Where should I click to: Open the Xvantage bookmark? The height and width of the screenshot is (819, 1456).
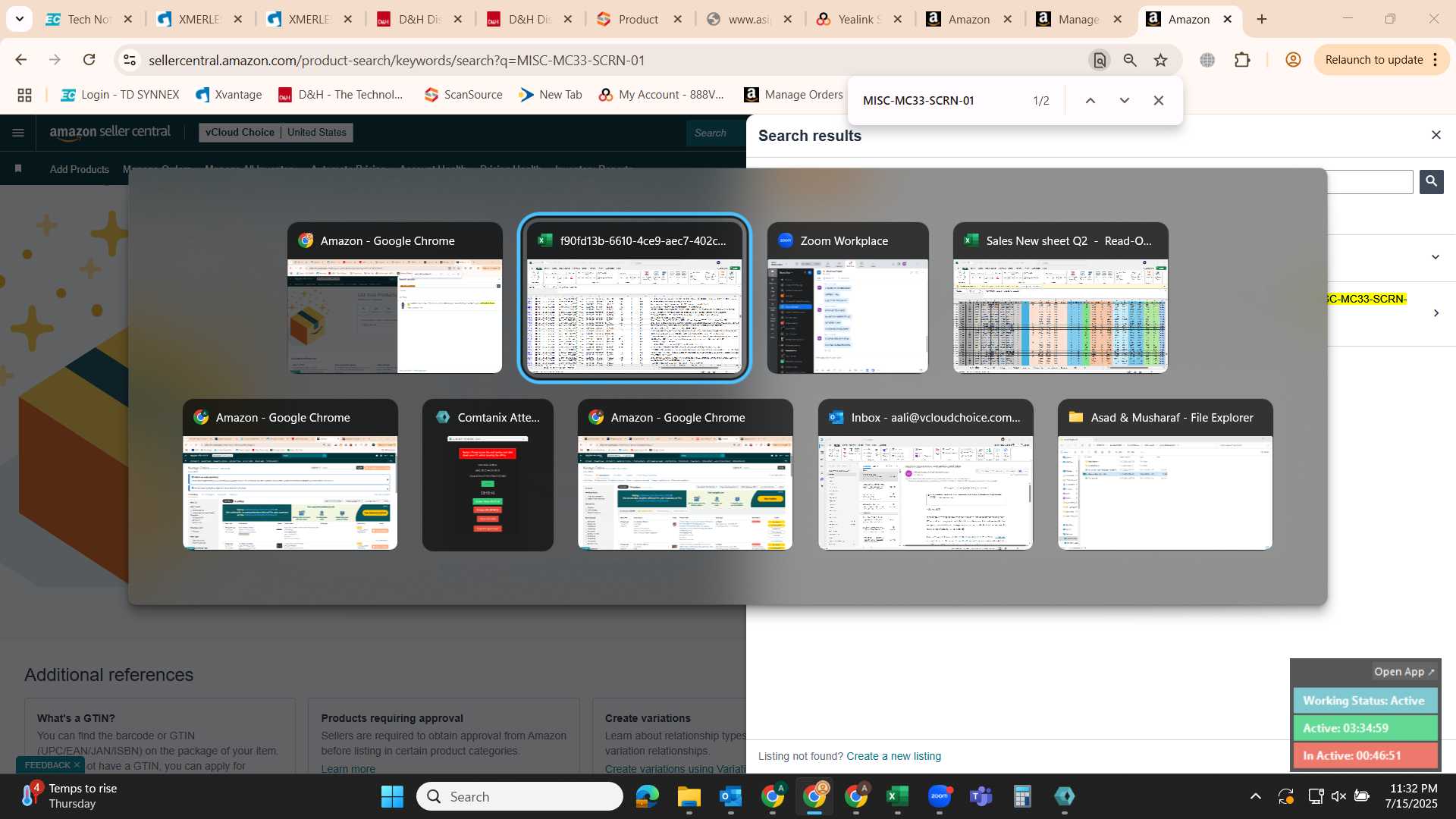228,95
